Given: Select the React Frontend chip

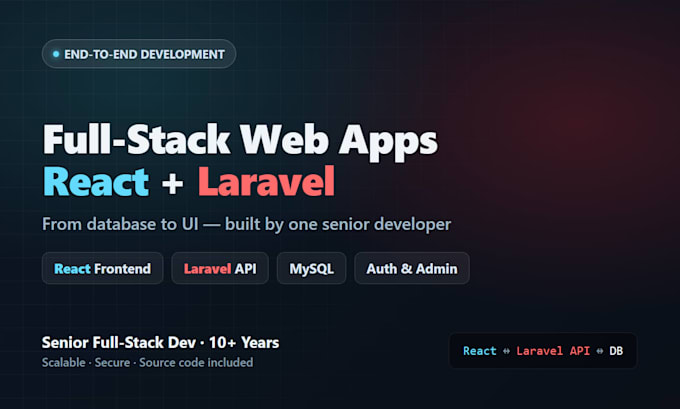Looking at the screenshot, I should click(103, 268).
